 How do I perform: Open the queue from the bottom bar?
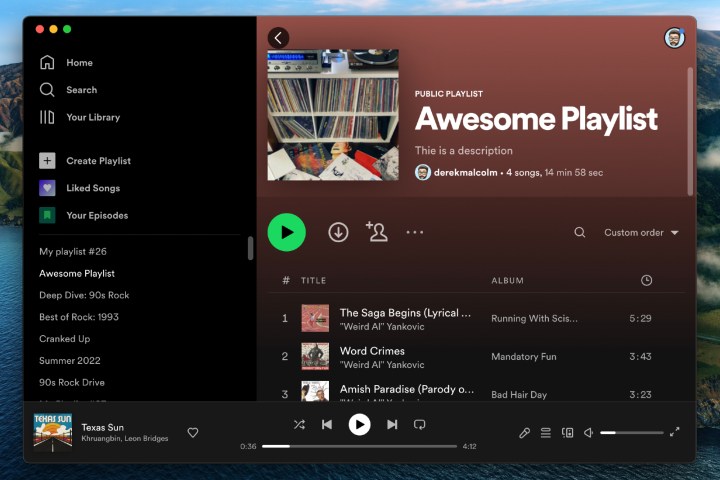[546, 432]
